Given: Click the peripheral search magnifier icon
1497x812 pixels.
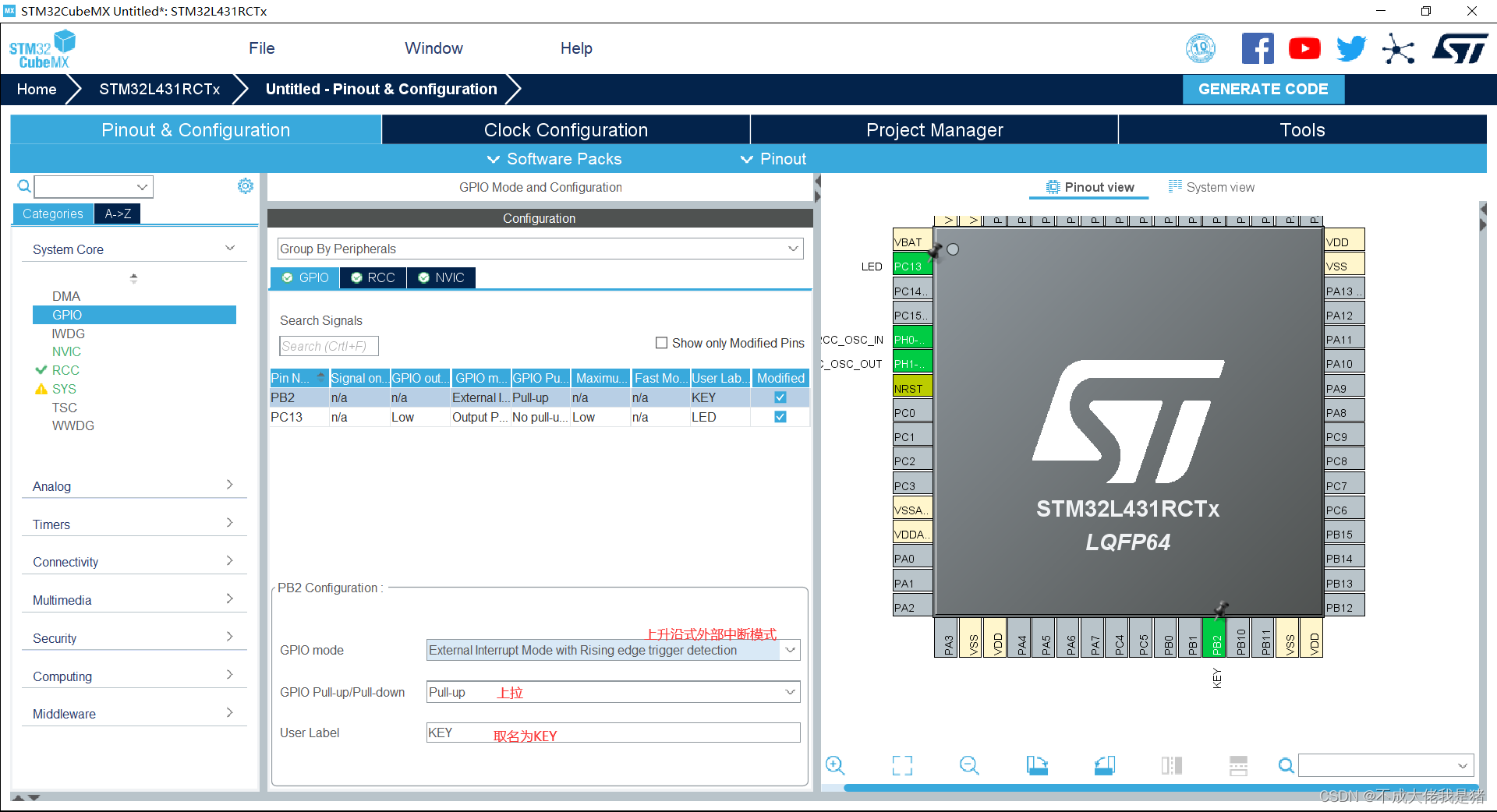Looking at the screenshot, I should coord(24,186).
